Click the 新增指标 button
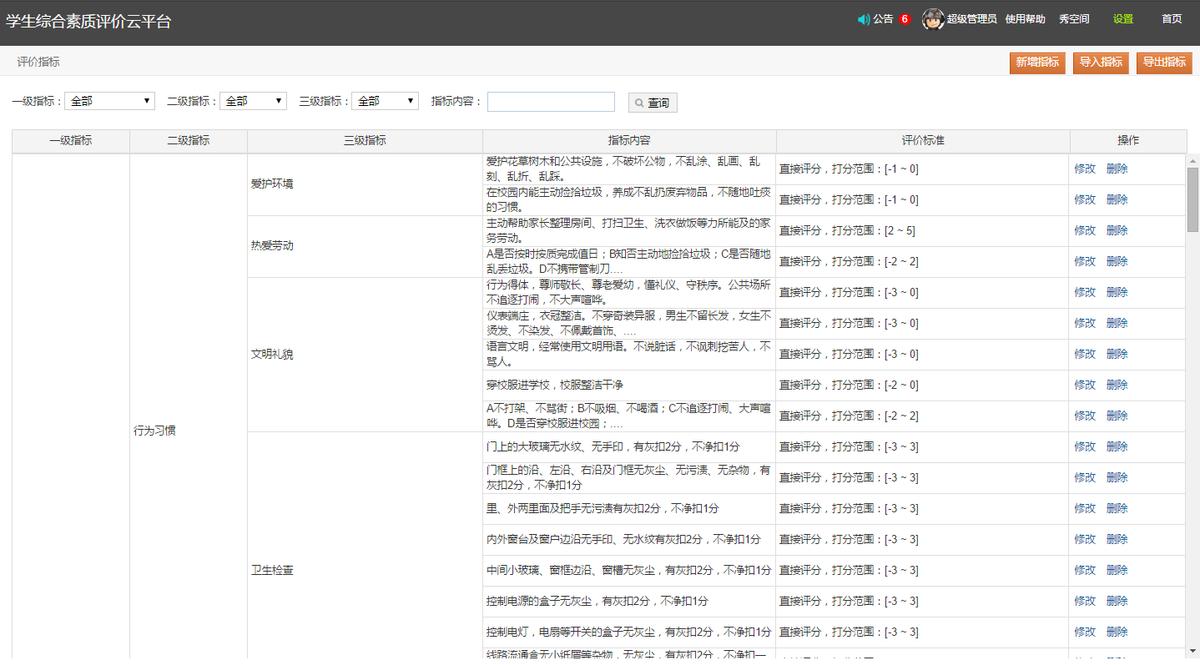 coord(1037,61)
